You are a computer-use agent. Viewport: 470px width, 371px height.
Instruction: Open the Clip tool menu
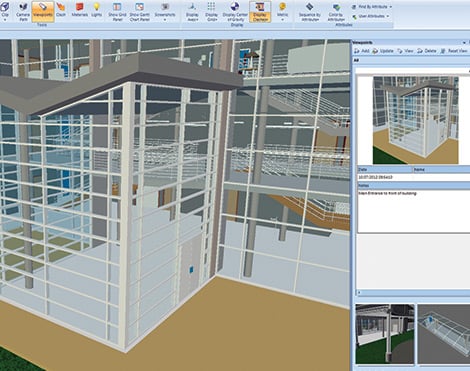5,11
